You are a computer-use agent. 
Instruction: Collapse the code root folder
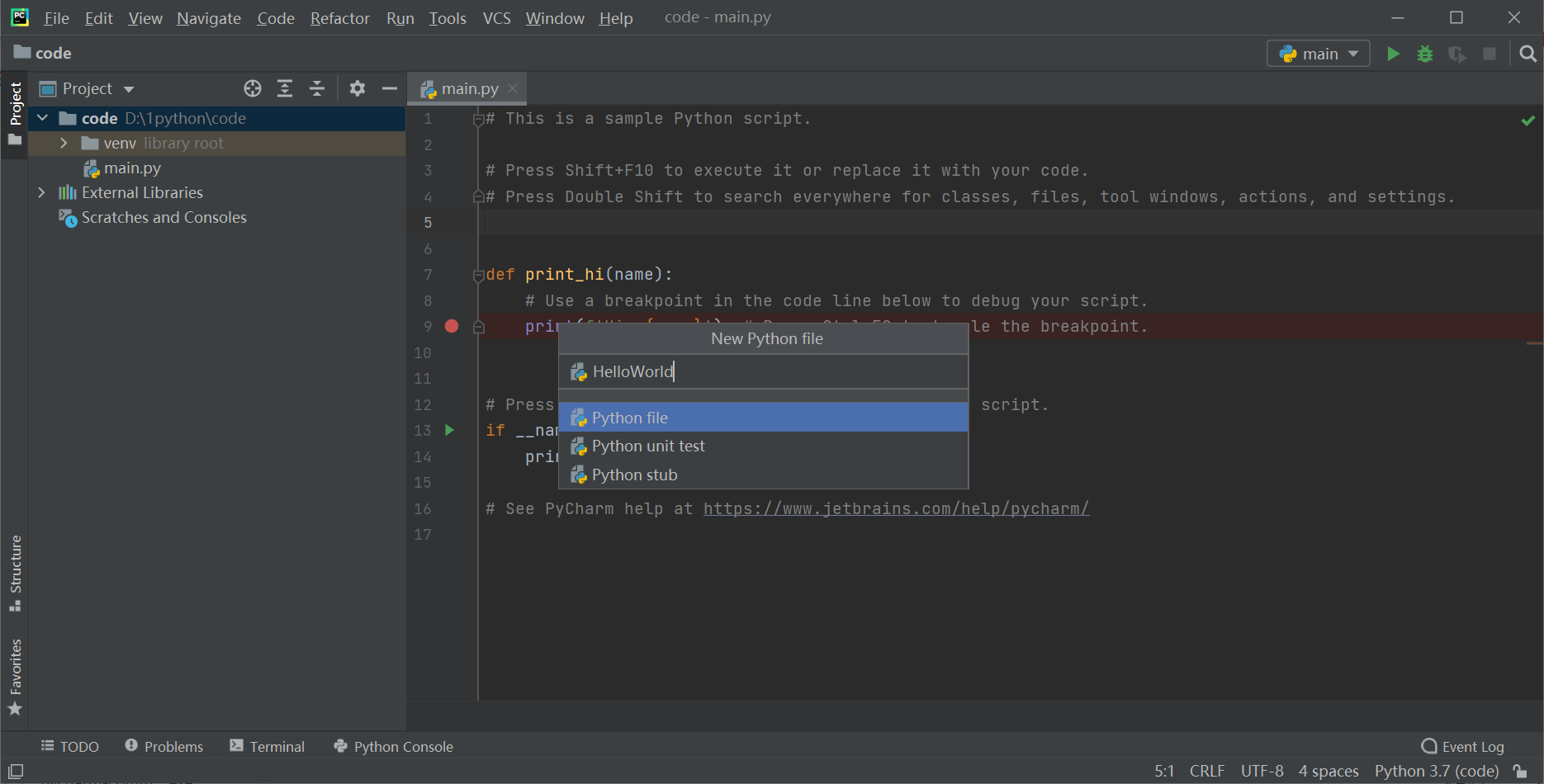(42, 118)
